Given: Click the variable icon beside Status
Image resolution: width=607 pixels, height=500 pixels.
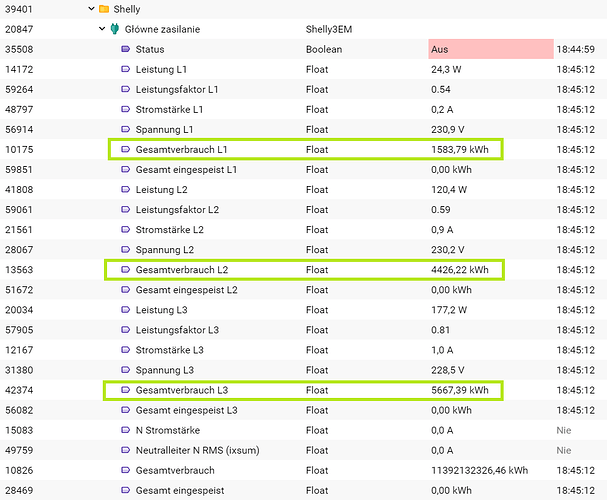Looking at the screenshot, I should pyautogui.click(x=125, y=49).
